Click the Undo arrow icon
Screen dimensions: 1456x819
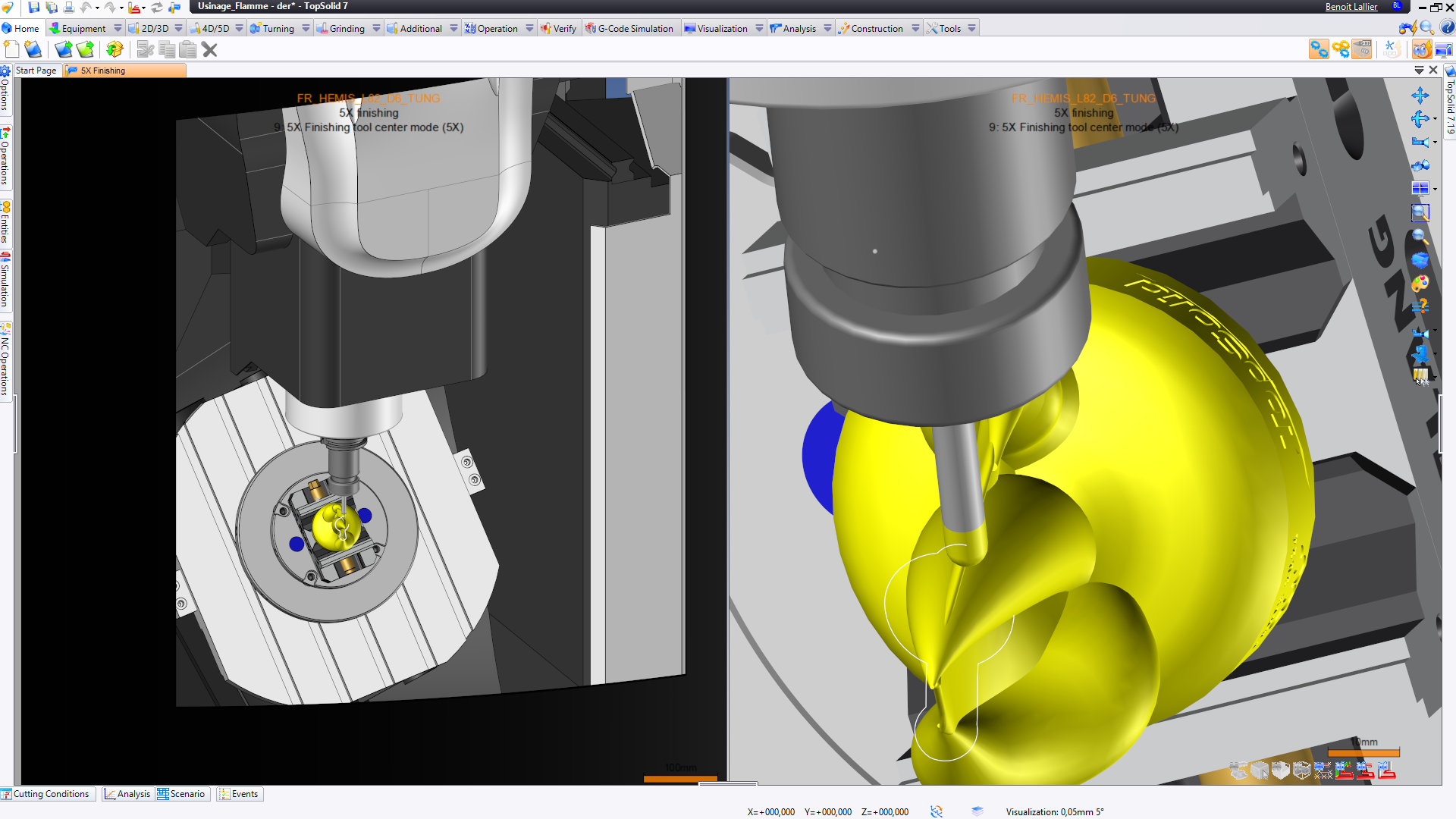86,7
